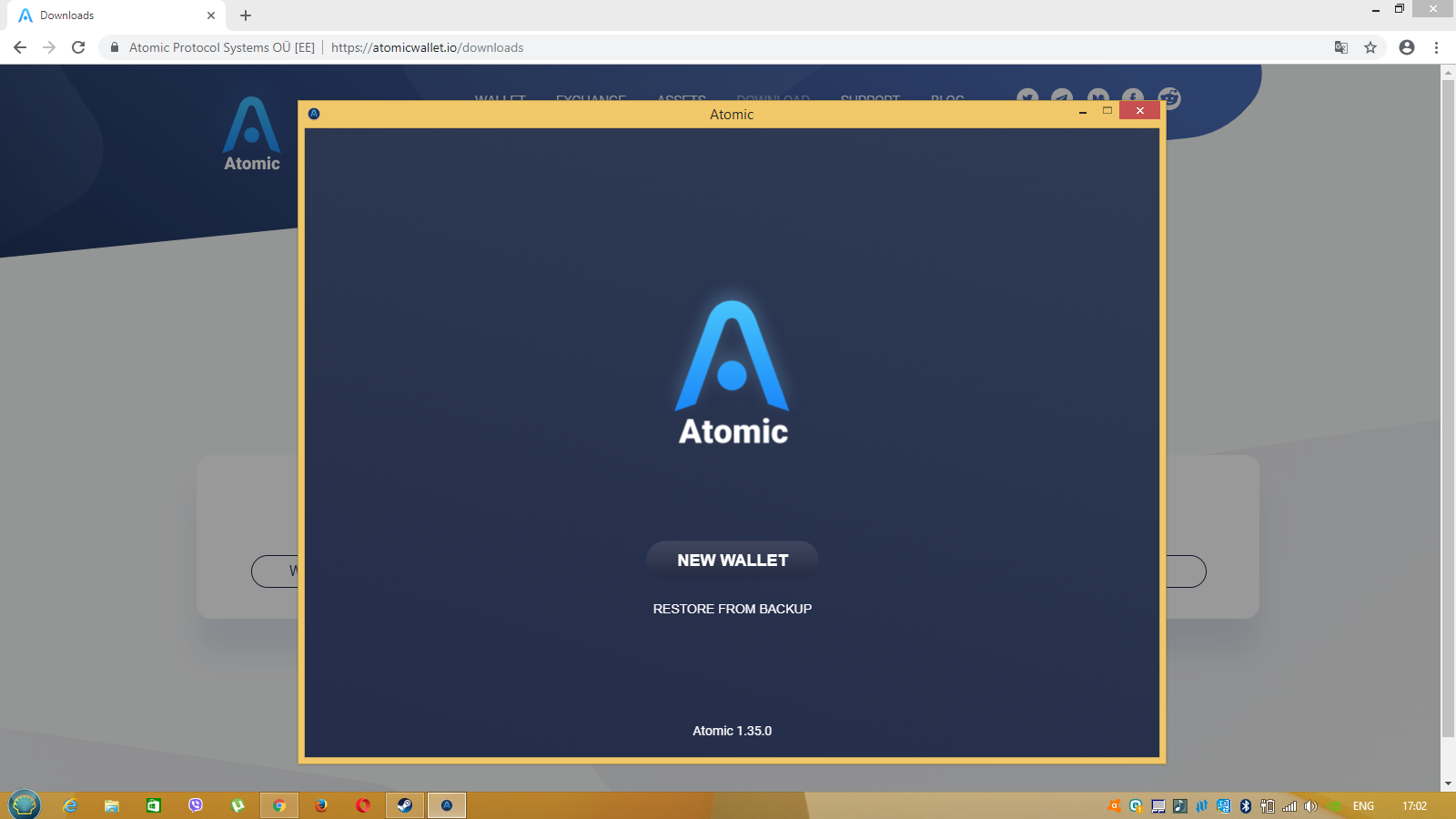Switch to Google Chrome on the taskbar
This screenshot has width=1456, height=819.
pyautogui.click(x=279, y=805)
